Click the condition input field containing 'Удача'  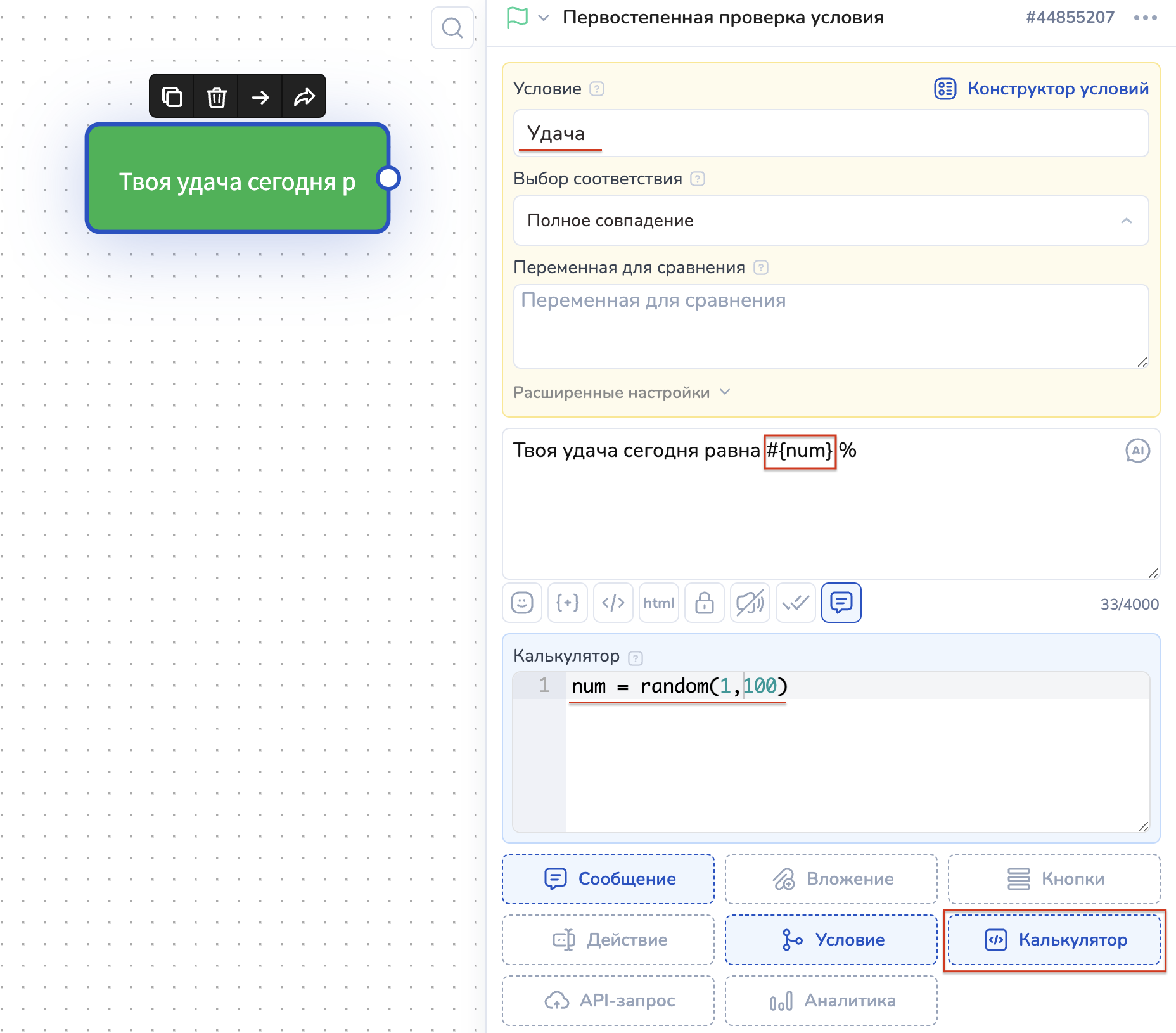click(x=831, y=133)
